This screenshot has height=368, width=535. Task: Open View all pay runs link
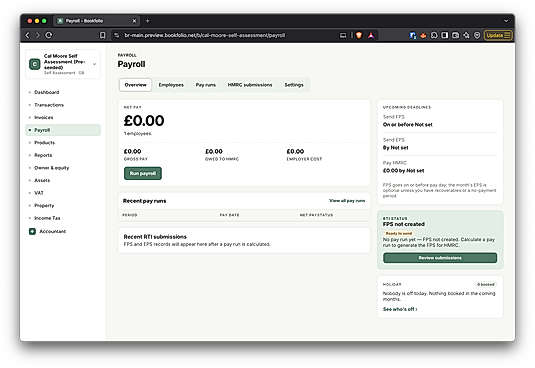[347, 201]
